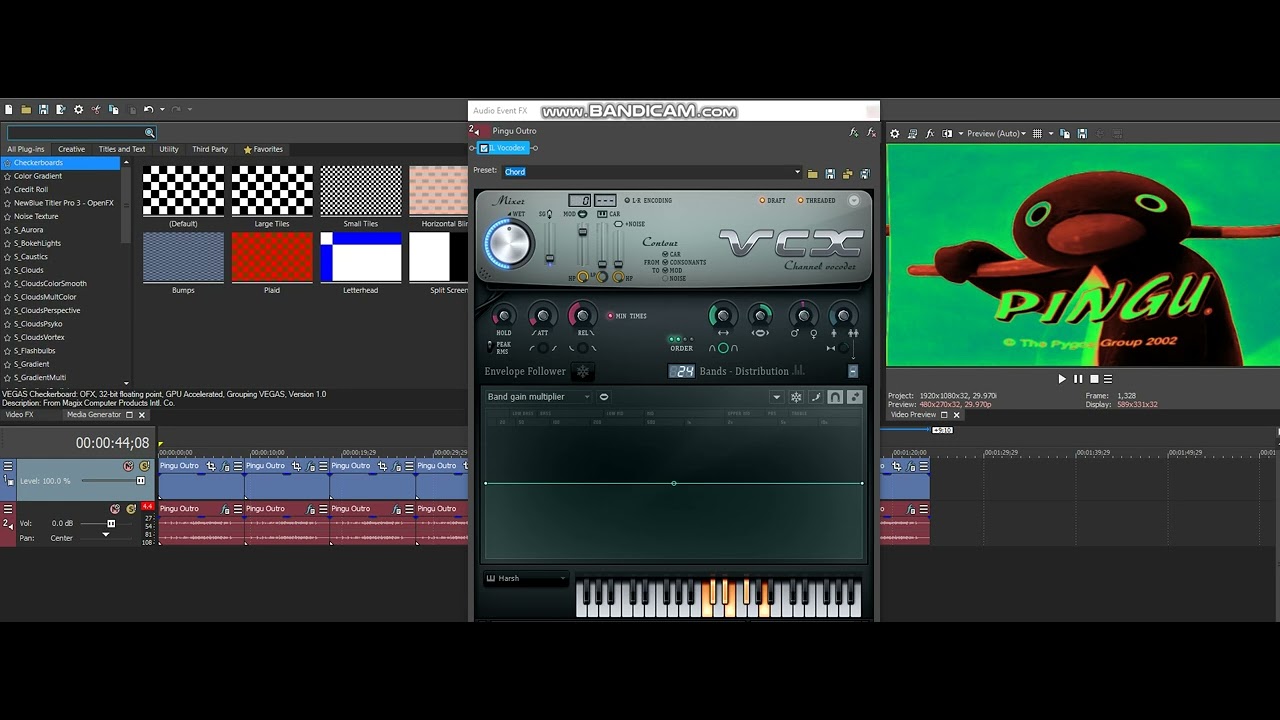Image resolution: width=1280 pixels, height=720 pixels.
Task: Copy selection using toolbar copy icon
Action: [113, 109]
